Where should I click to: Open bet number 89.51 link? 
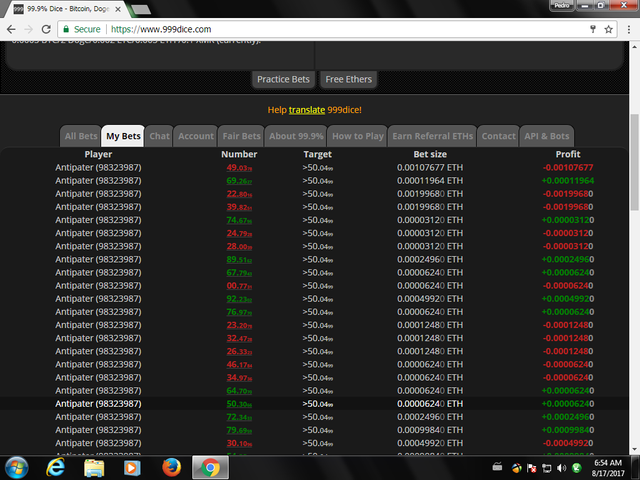pyautogui.click(x=239, y=260)
